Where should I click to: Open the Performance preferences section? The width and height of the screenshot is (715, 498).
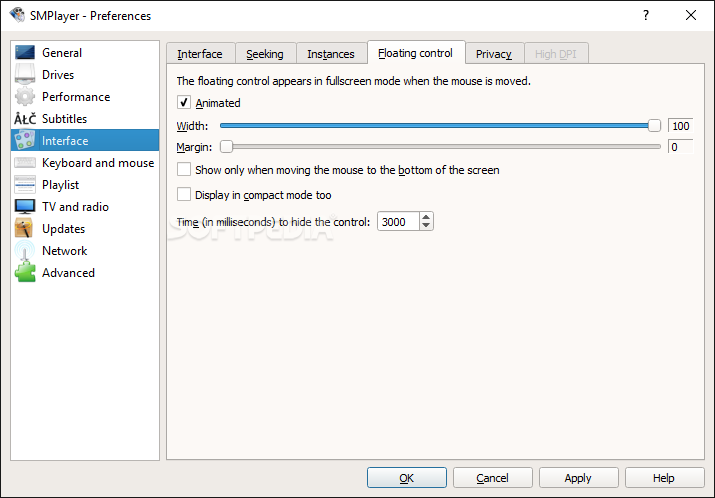click(85, 97)
